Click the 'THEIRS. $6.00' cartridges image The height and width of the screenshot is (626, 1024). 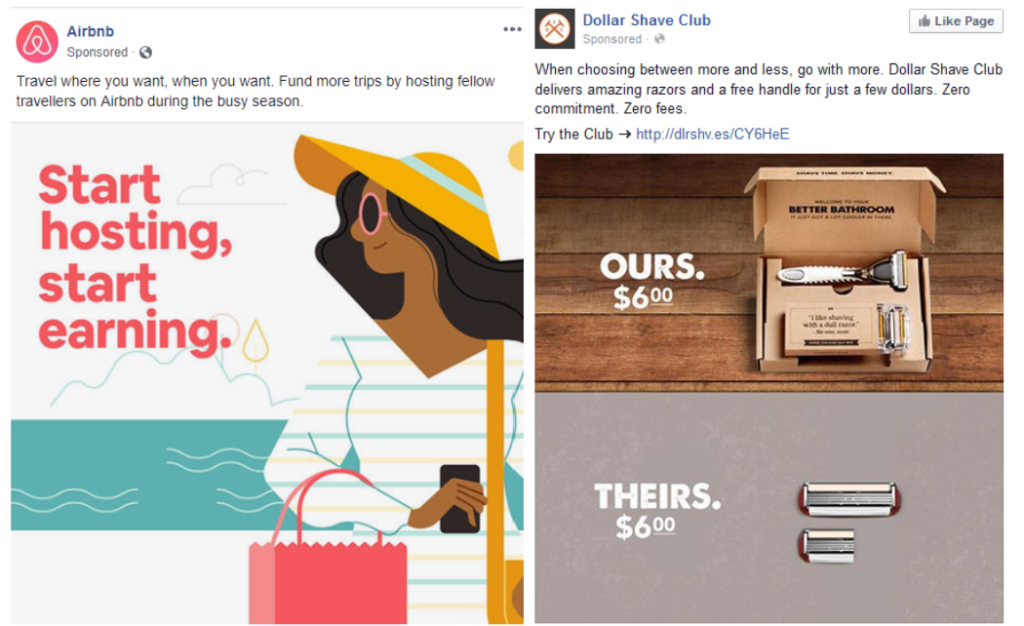769,508
